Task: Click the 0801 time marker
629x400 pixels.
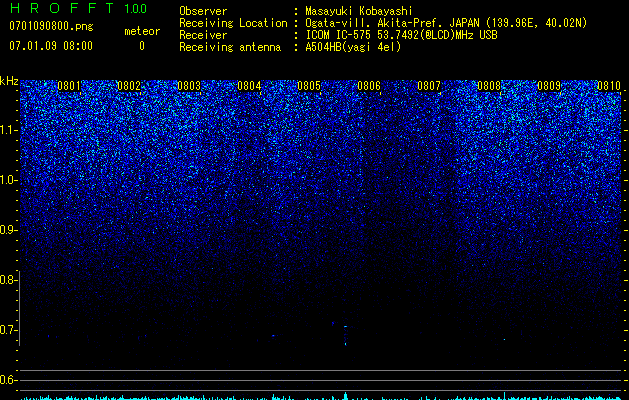Action: pyautogui.click(x=69, y=86)
